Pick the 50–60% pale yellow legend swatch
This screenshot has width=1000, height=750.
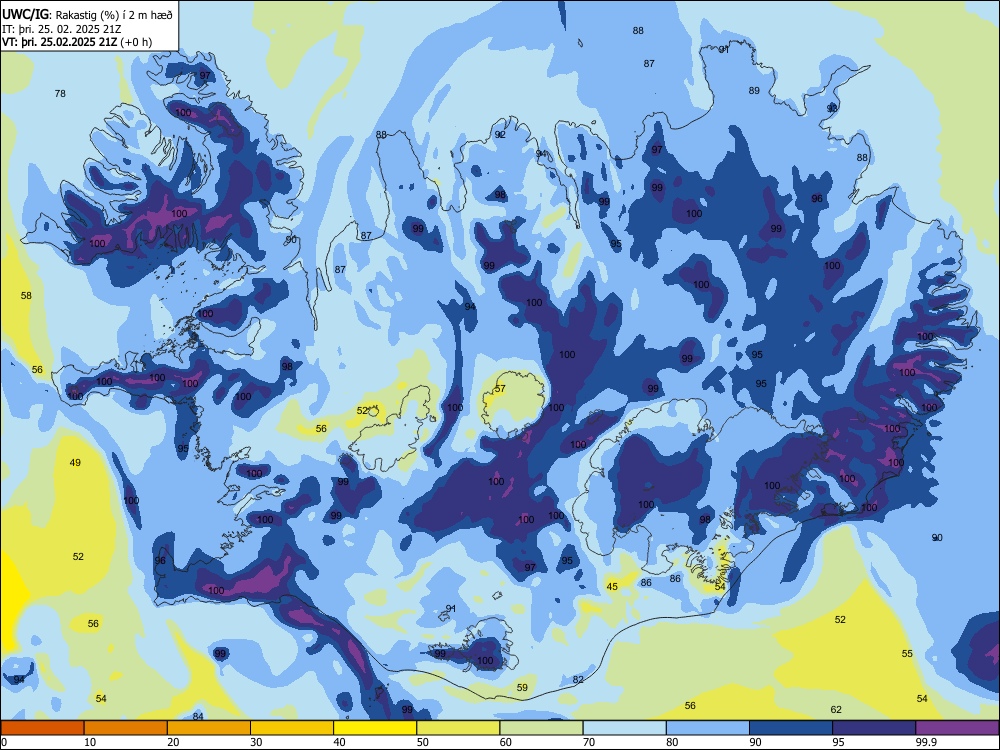458,728
